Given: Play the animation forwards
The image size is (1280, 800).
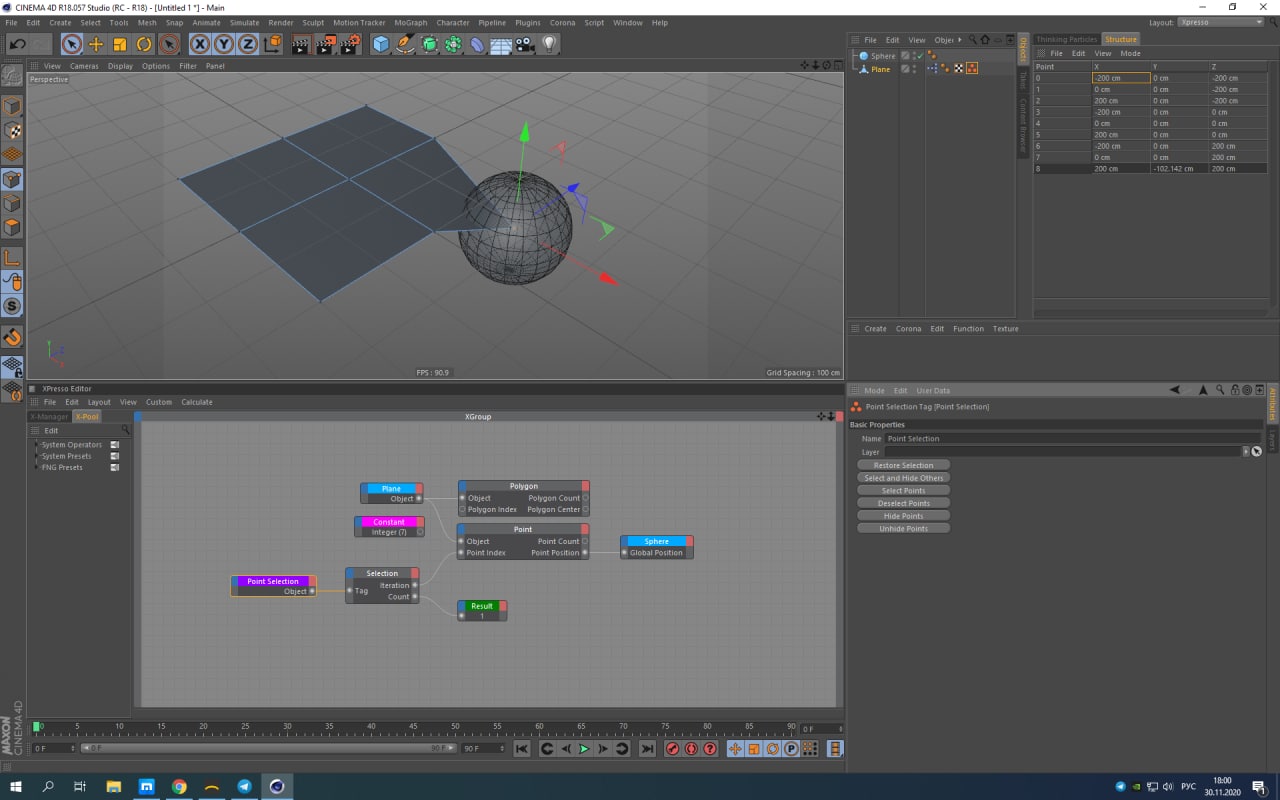Looking at the screenshot, I should [x=584, y=749].
